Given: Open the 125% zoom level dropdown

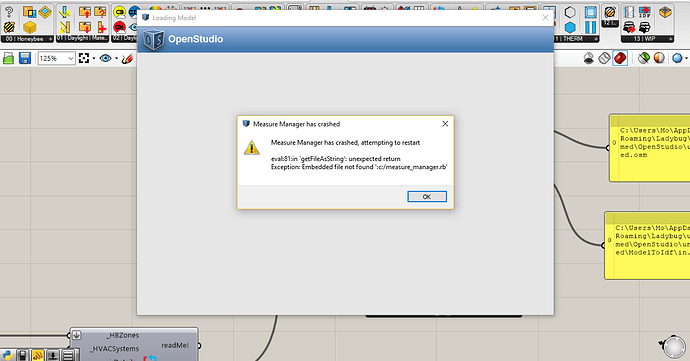Looking at the screenshot, I should [56, 58].
